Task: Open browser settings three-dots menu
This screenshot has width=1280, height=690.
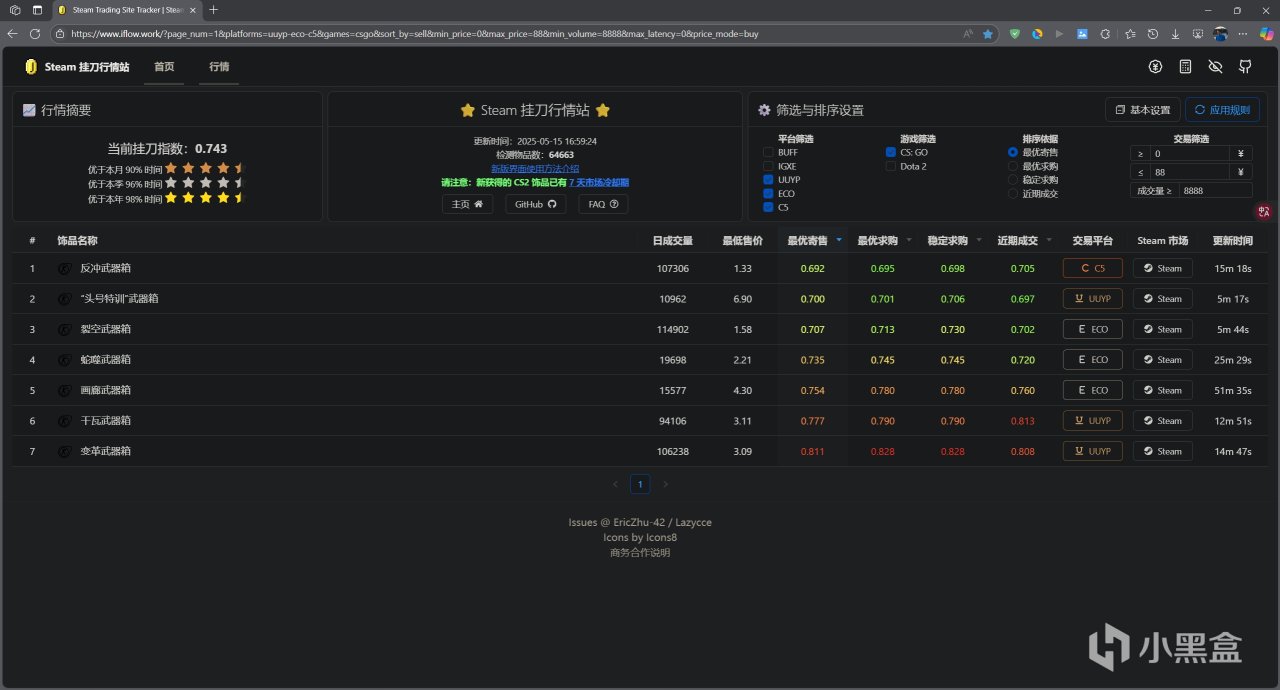Action: 1243,33
